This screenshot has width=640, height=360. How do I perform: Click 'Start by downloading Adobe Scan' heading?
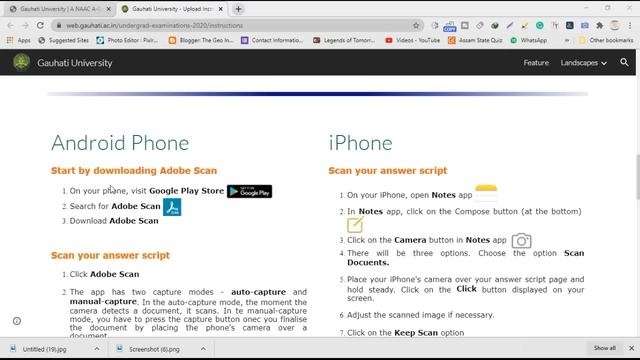point(134,171)
